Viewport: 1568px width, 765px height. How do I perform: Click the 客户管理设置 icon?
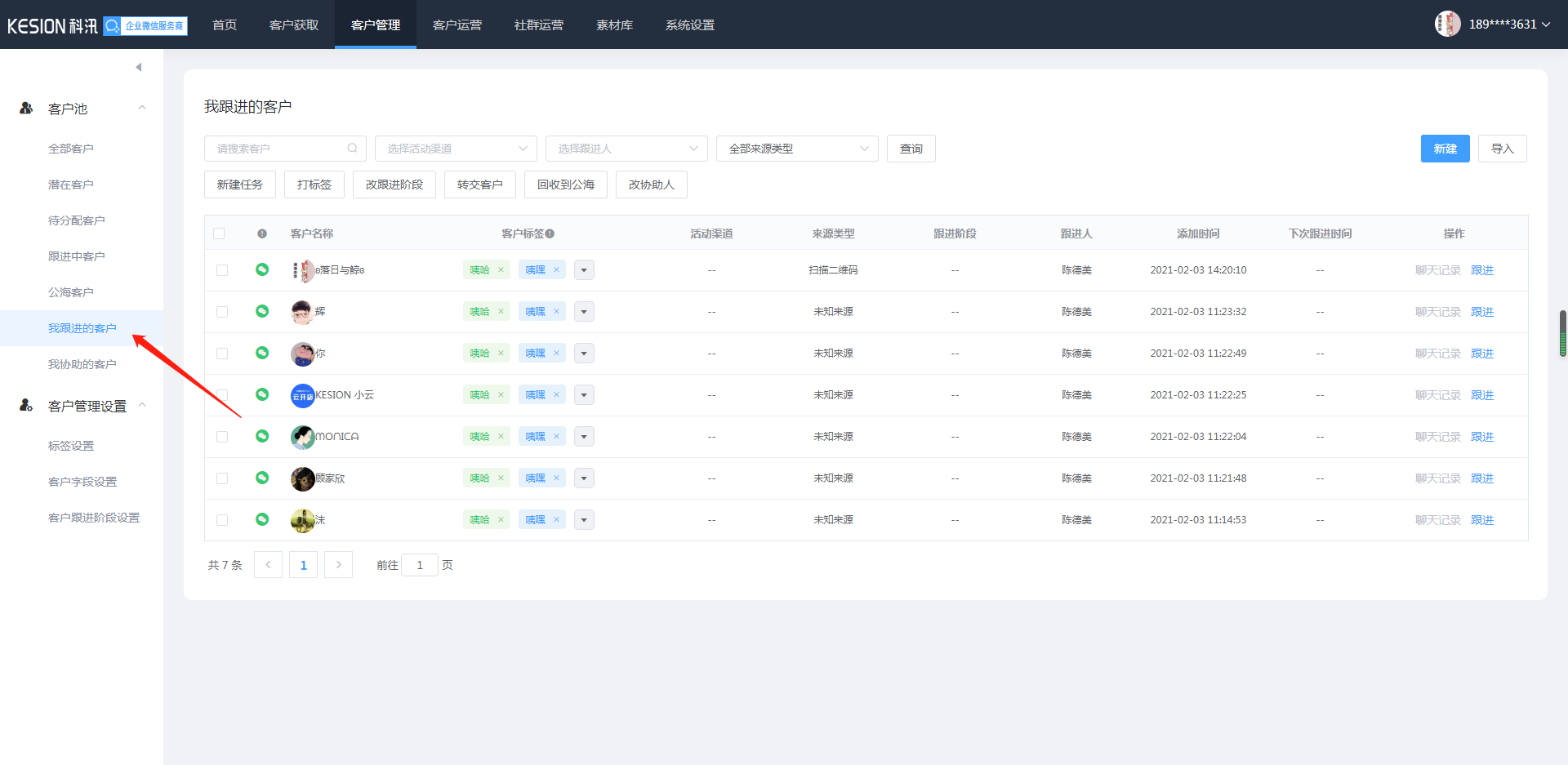pos(26,405)
